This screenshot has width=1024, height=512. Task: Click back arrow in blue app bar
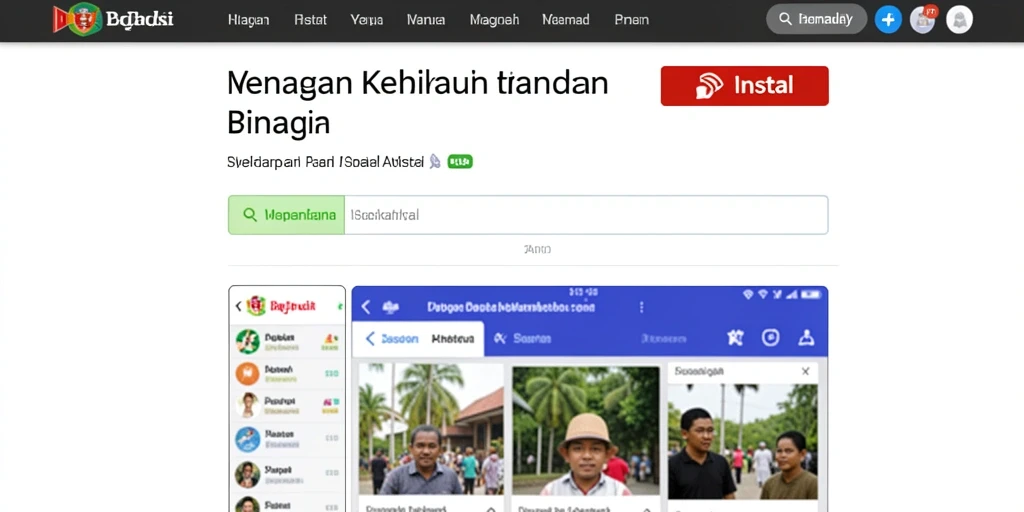366,307
